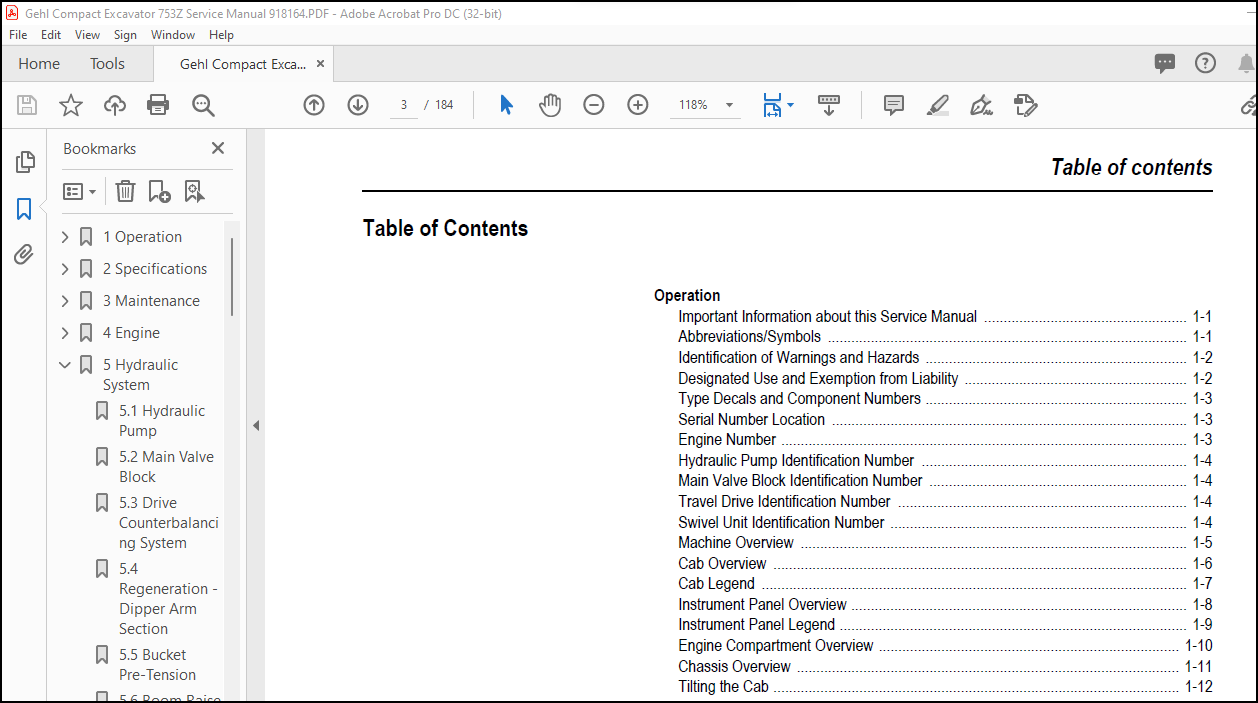This screenshot has height=703, width=1258.
Task: Zoom in with plus icon
Action: tap(638, 105)
